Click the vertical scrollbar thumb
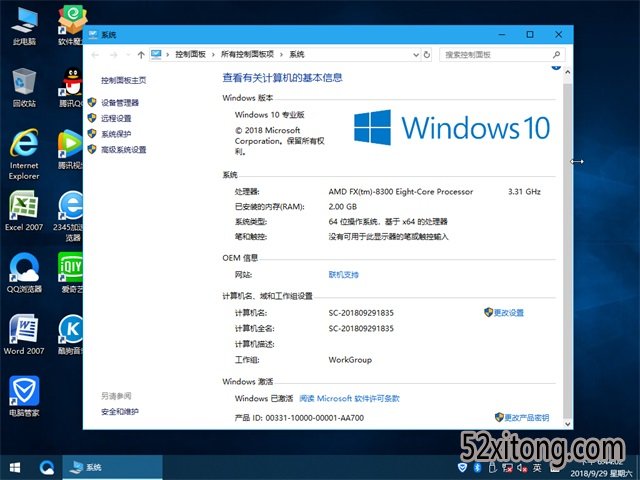Screen dimensions: 640x480 567,251
